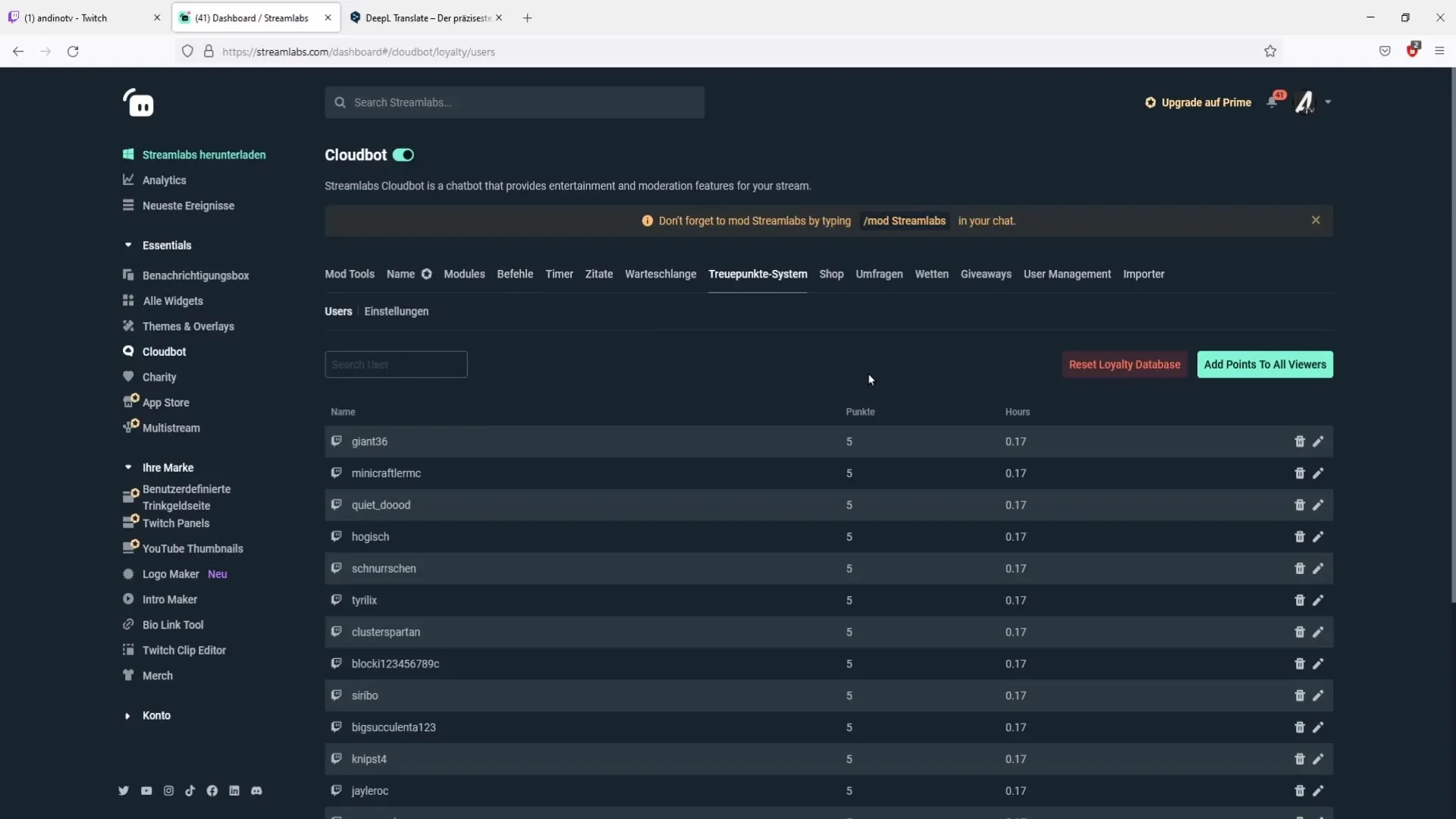Click the Streamlabs logo in the sidebar

[x=139, y=103]
